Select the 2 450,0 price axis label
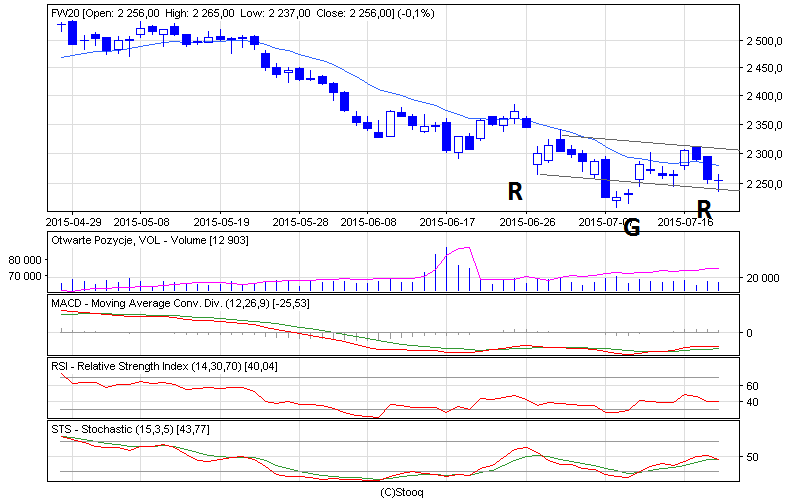 764,68
